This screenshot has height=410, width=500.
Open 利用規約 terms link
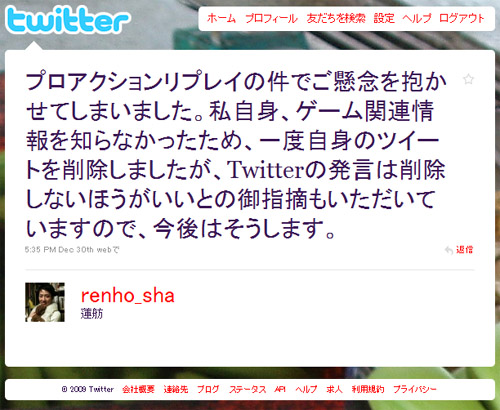(x=368, y=389)
